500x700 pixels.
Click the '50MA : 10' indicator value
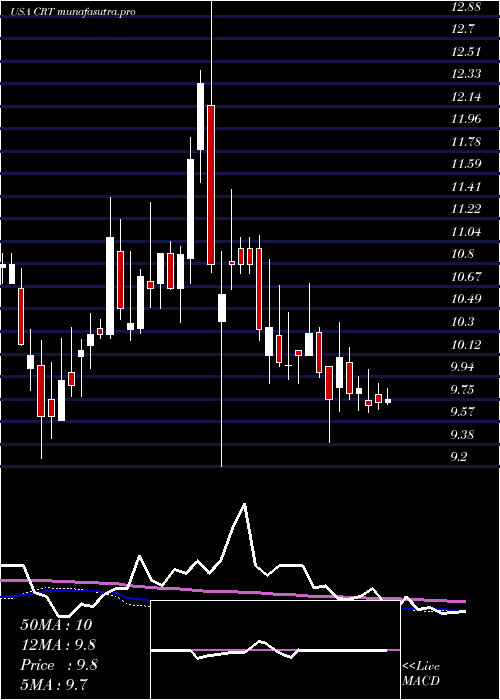click(56, 625)
